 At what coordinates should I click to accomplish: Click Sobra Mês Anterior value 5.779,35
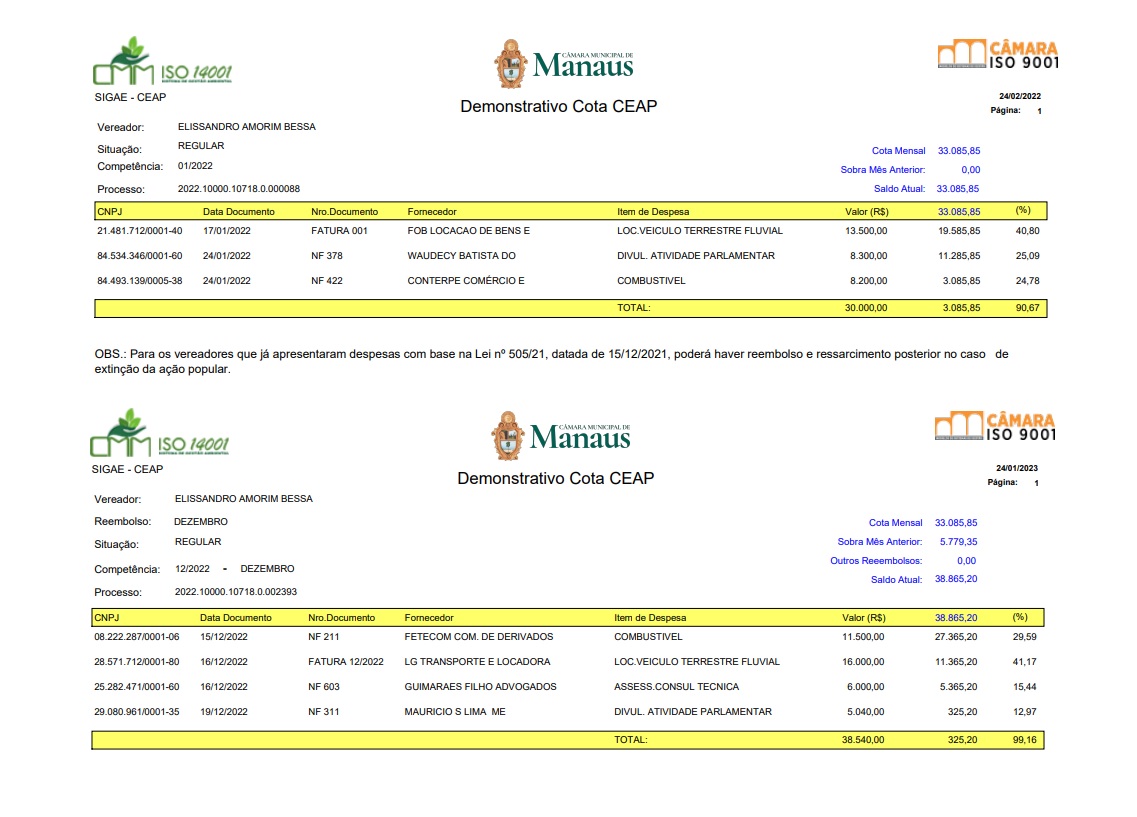click(959, 542)
